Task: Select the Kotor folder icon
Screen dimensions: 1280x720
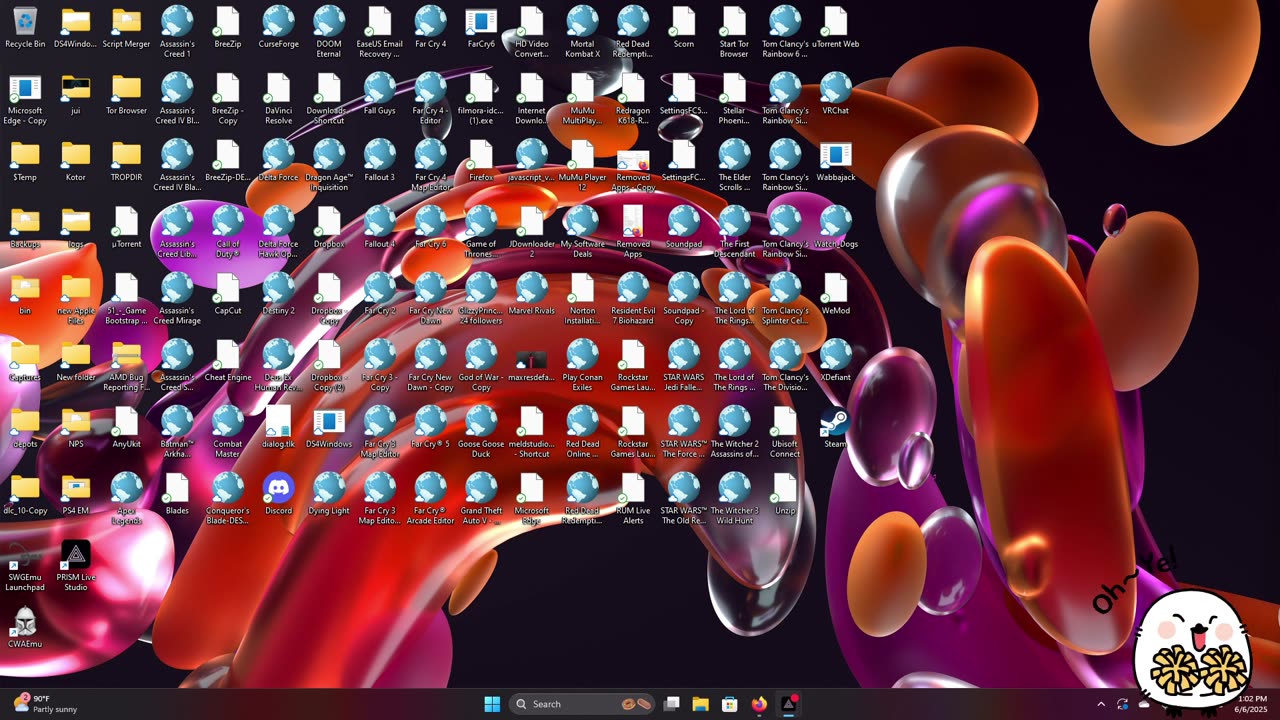Action: tap(76, 162)
